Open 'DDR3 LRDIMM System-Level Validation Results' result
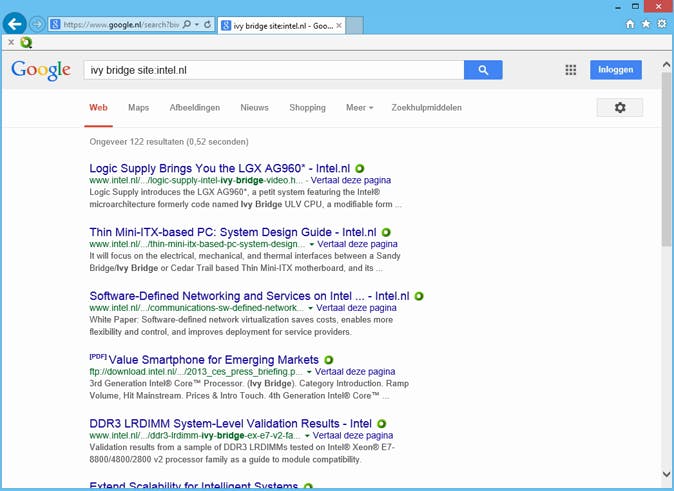 [231, 423]
